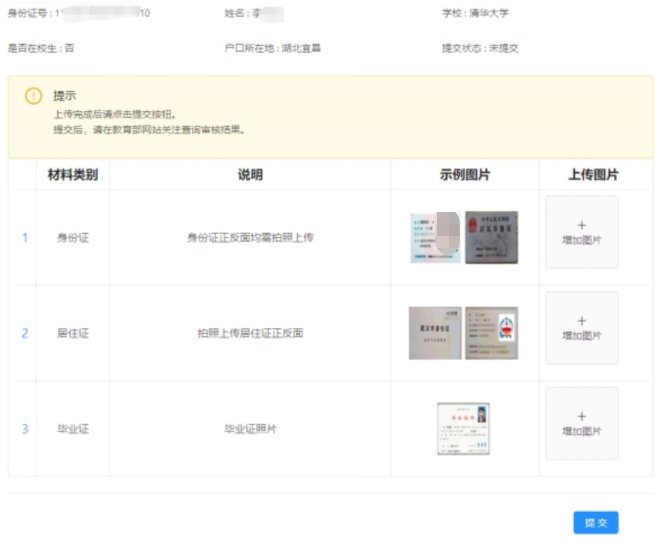Click the 提交状态：未提交 status text
The image size is (665, 549).
479,47
